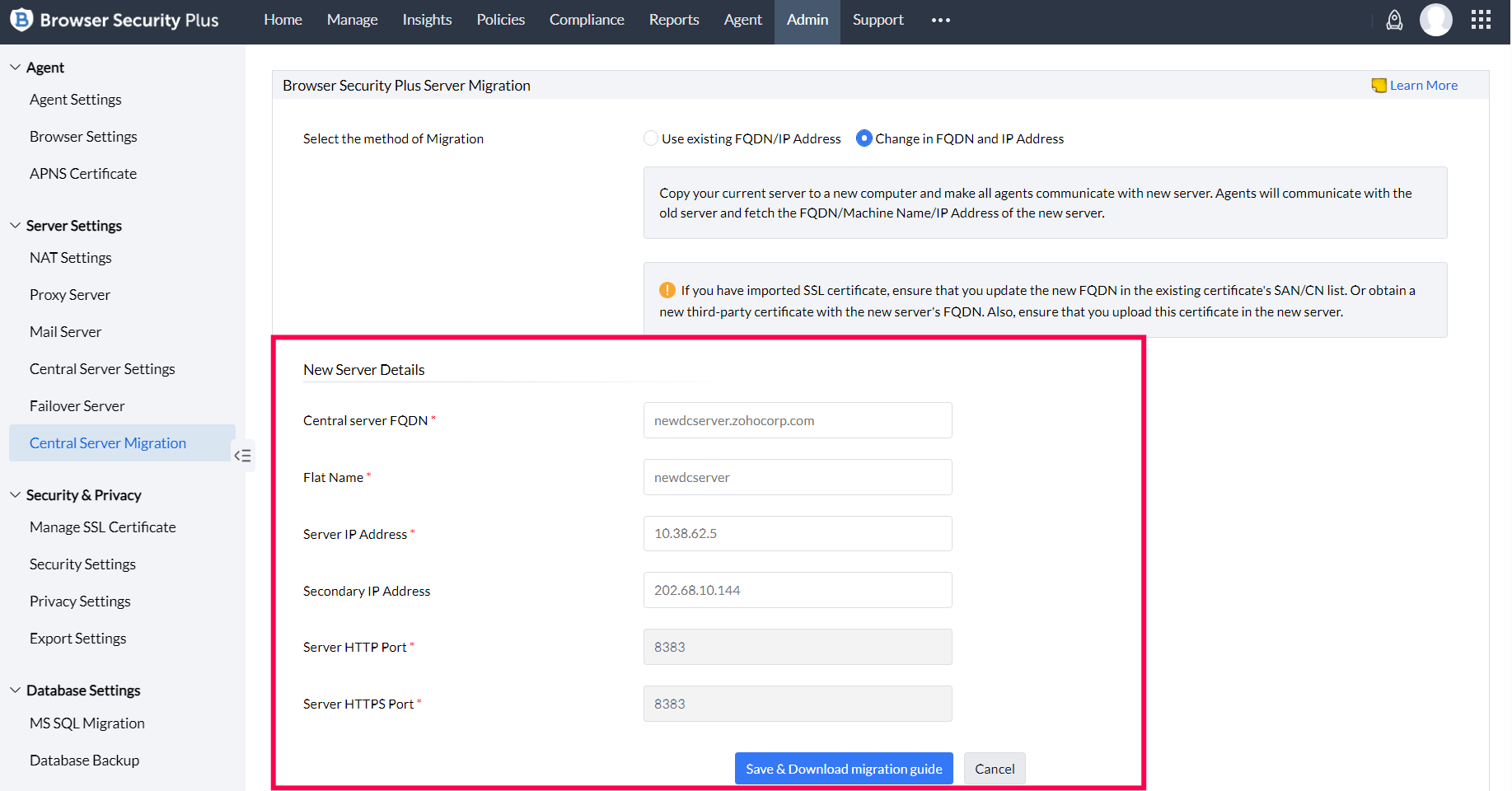Open Database Backup

84,761
